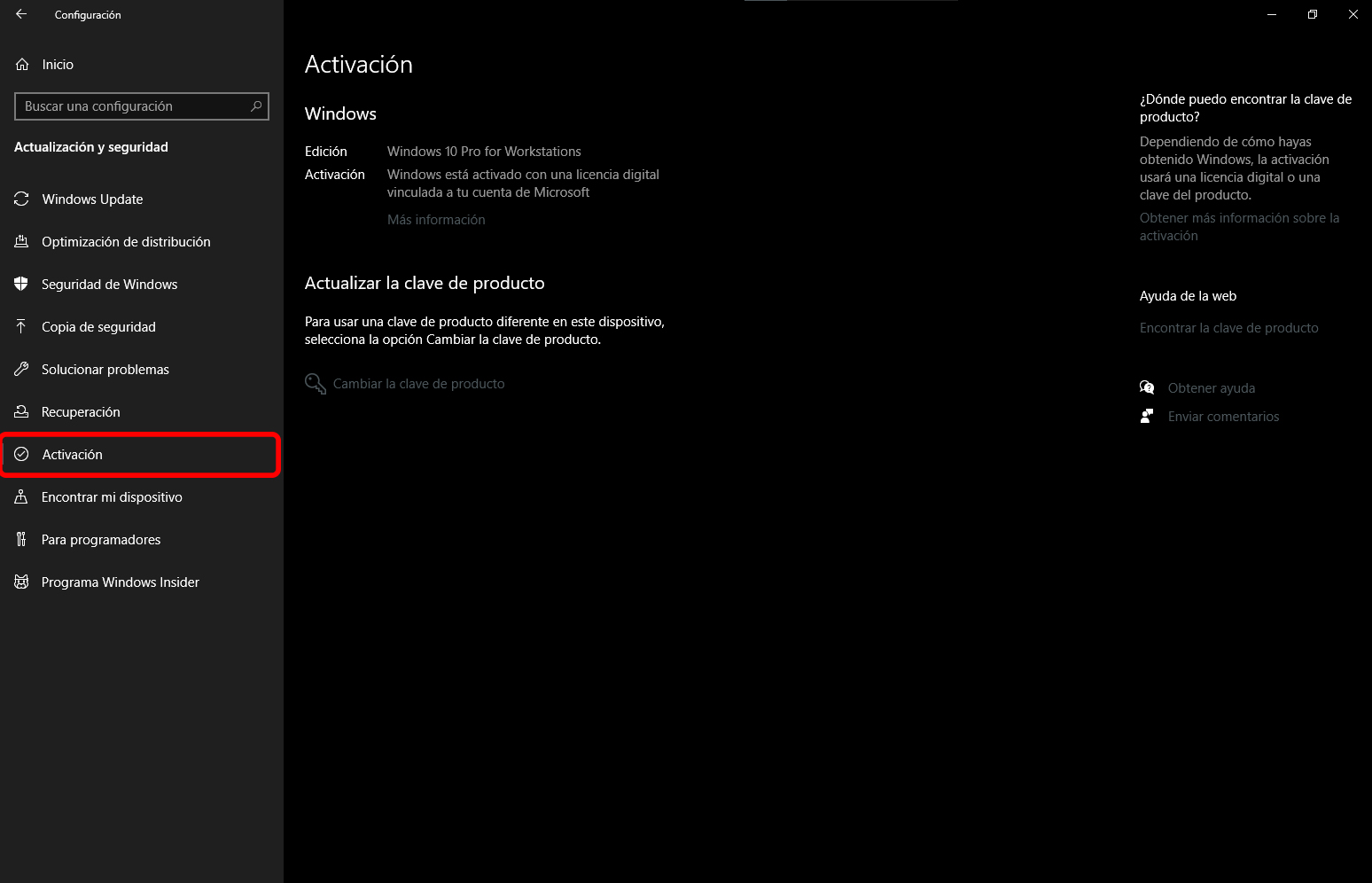This screenshot has height=883, width=1372.
Task: Open Encontrar la clave de producto web help
Action: [x=1228, y=327]
